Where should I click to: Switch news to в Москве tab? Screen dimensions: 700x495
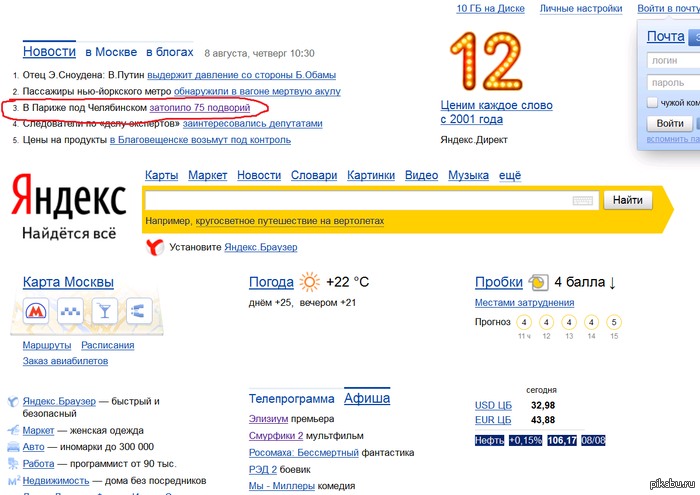[x=111, y=52]
